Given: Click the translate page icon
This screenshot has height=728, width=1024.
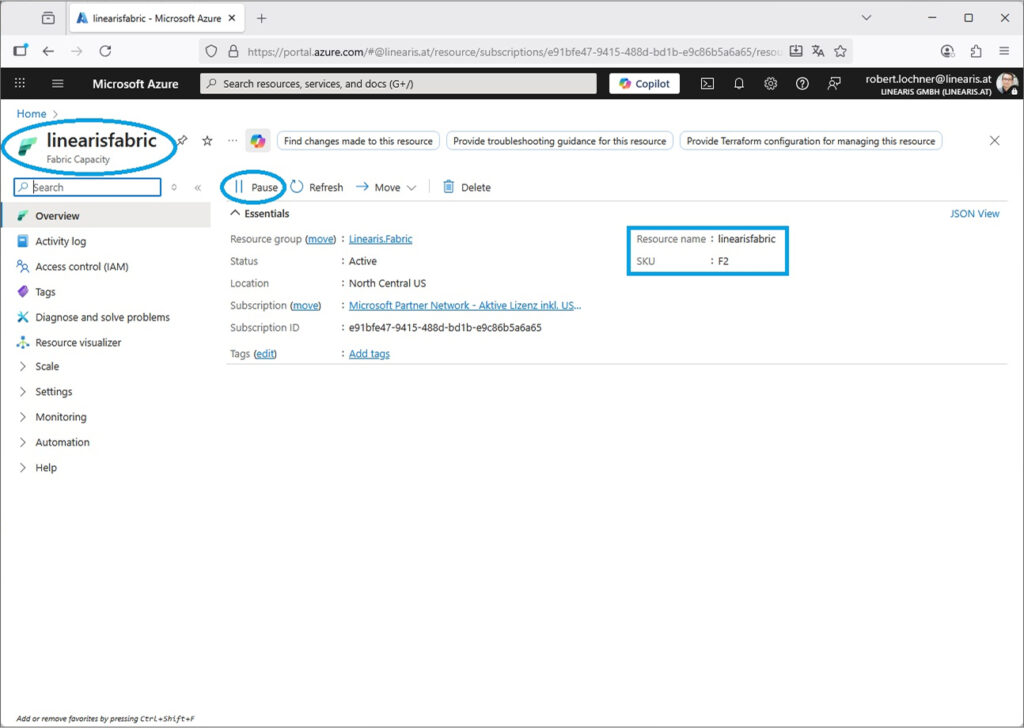Looking at the screenshot, I should [x=818, y=51].
